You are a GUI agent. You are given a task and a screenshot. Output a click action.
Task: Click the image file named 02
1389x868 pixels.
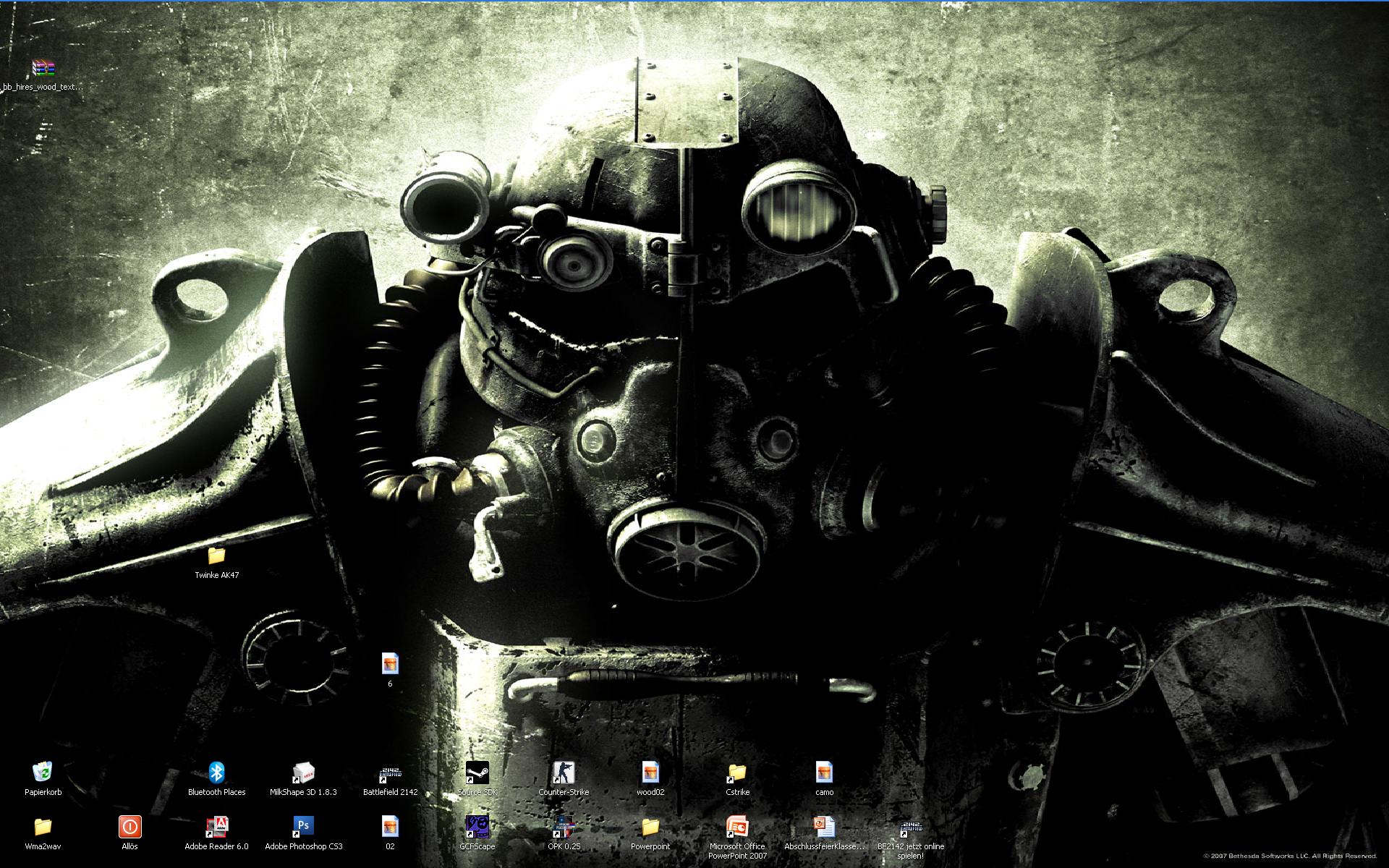(390, 827)
